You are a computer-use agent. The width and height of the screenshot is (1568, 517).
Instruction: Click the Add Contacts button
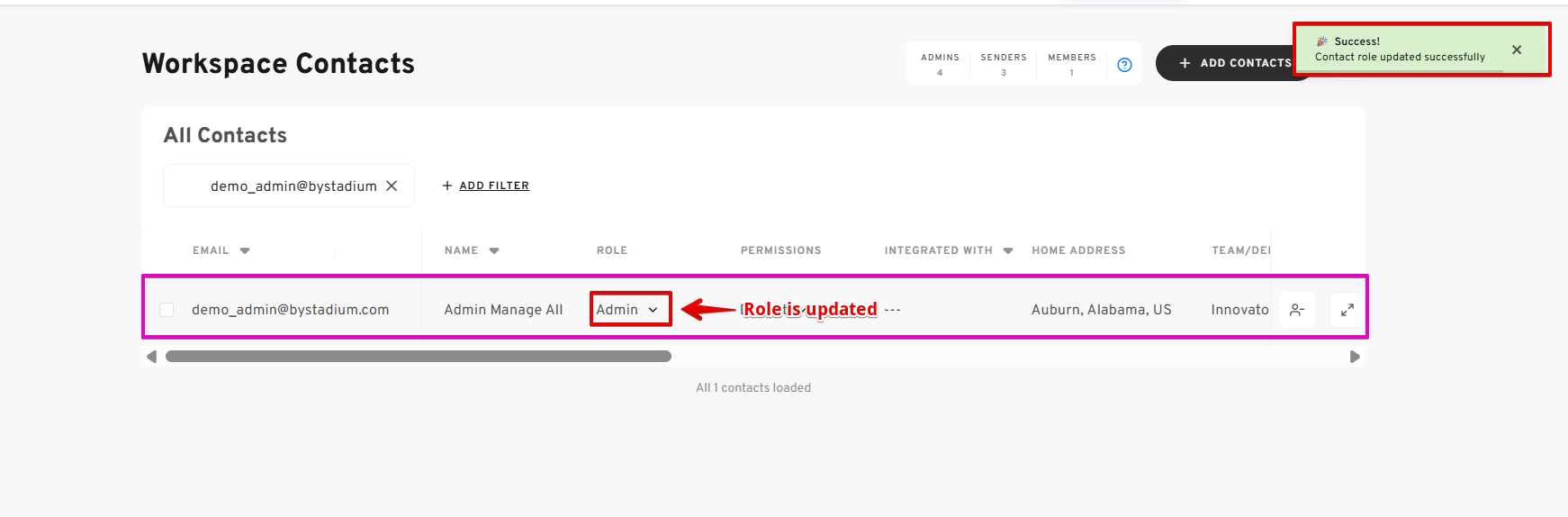click(x=1235, y=63)
